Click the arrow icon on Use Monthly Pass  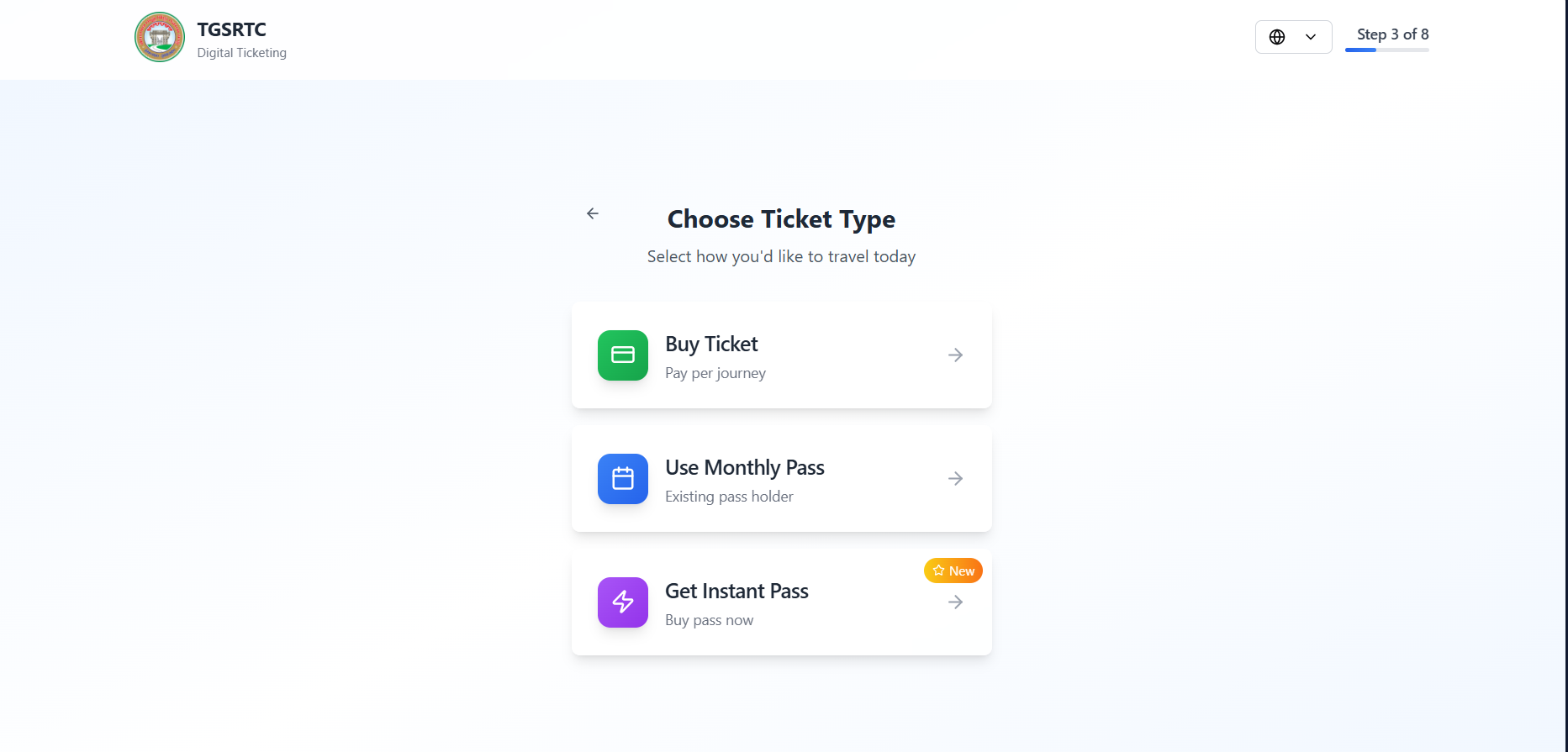pos(955,478)
